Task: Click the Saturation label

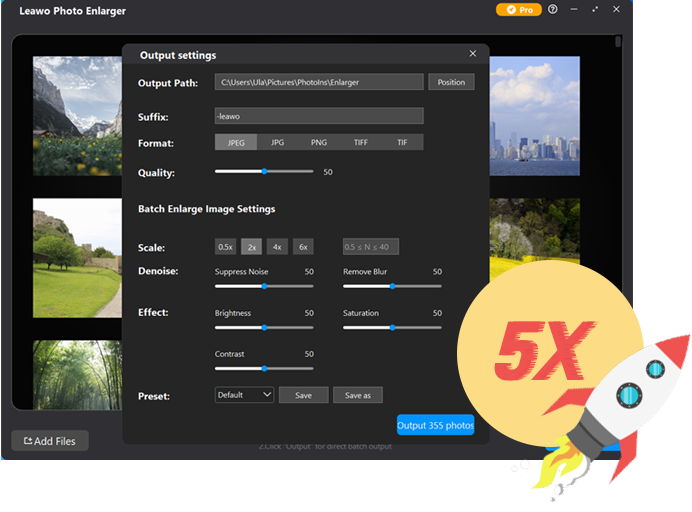Action: tap(361, 313)
